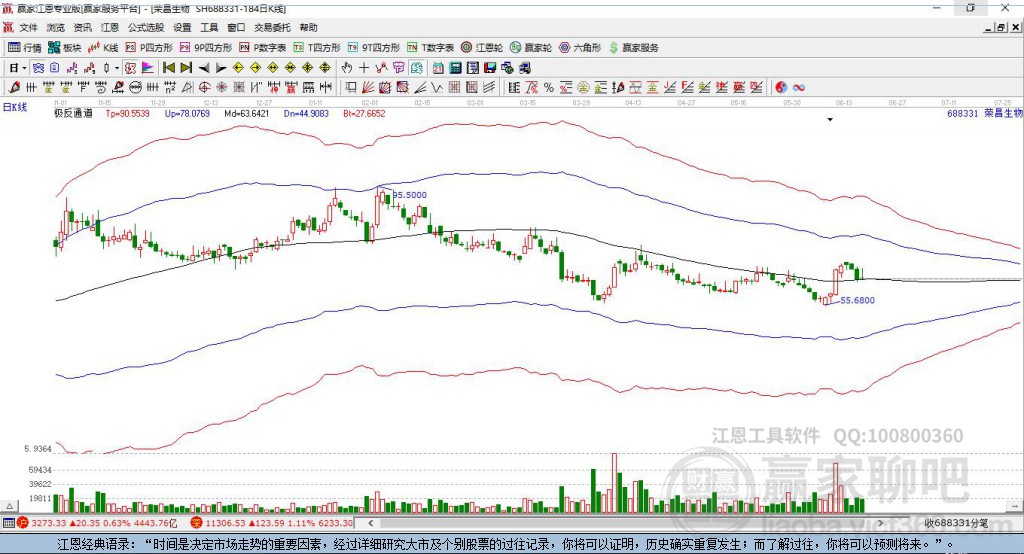1024x554 pixels.
Task: Open the 工具 menu
Action: coord(209,27)
